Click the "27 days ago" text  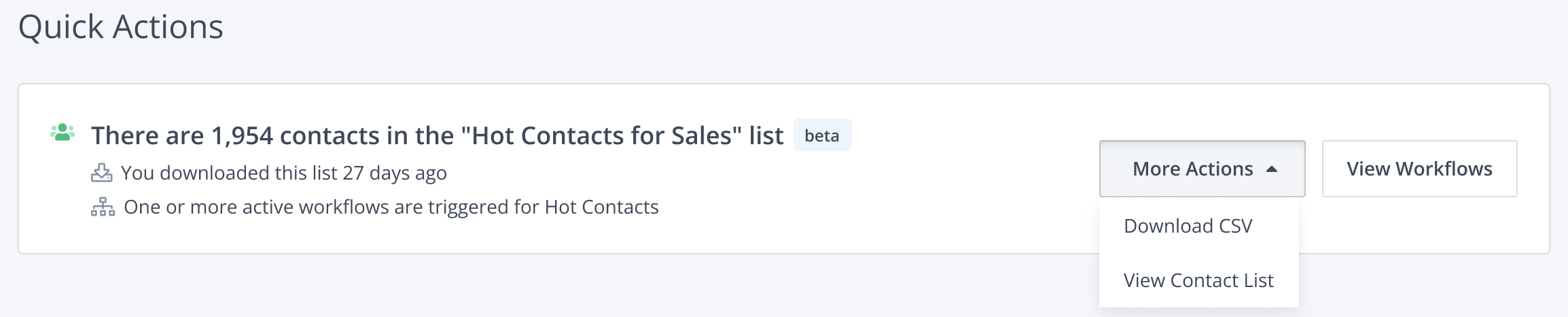395,173
